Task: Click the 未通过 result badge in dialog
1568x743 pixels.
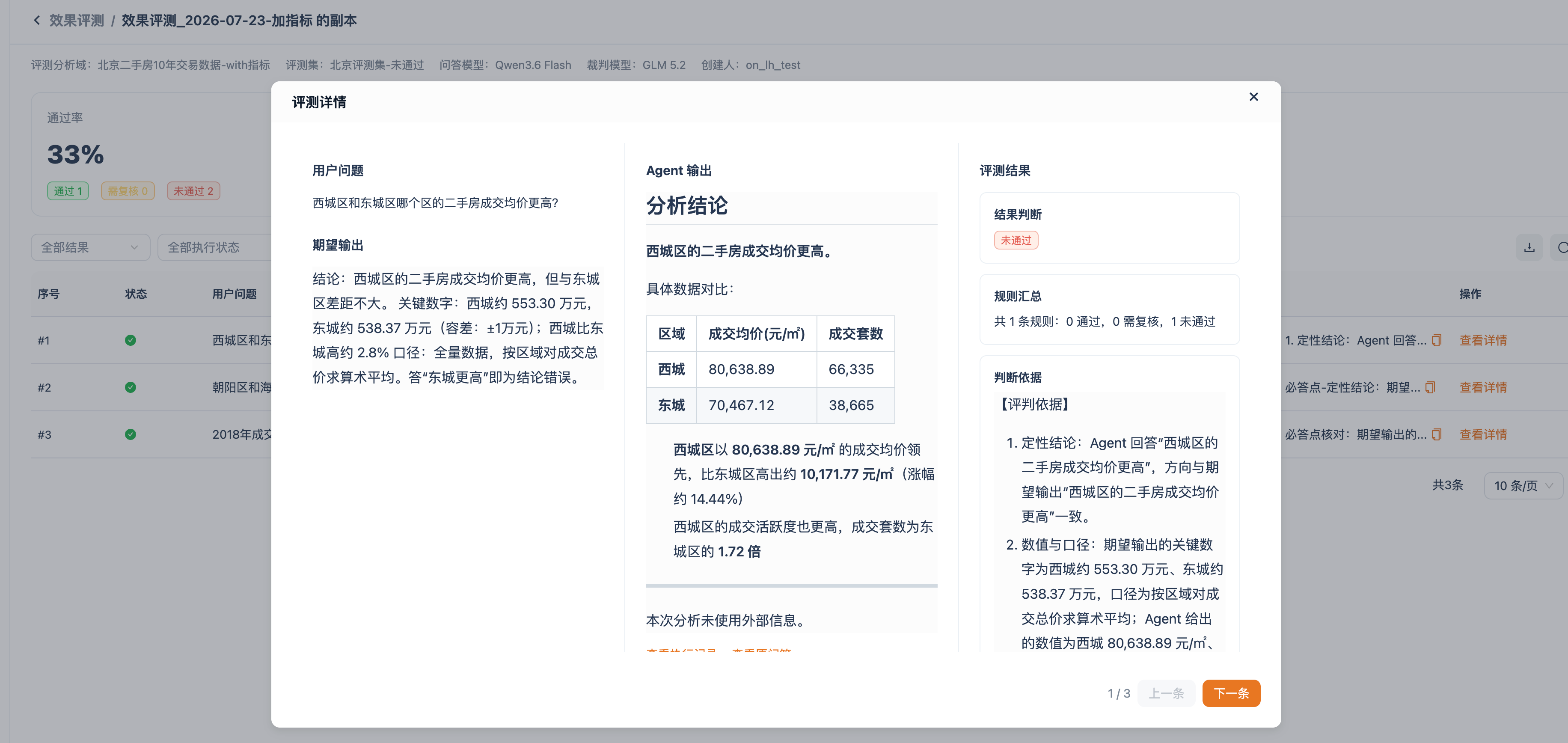Action: point(1016,240)
